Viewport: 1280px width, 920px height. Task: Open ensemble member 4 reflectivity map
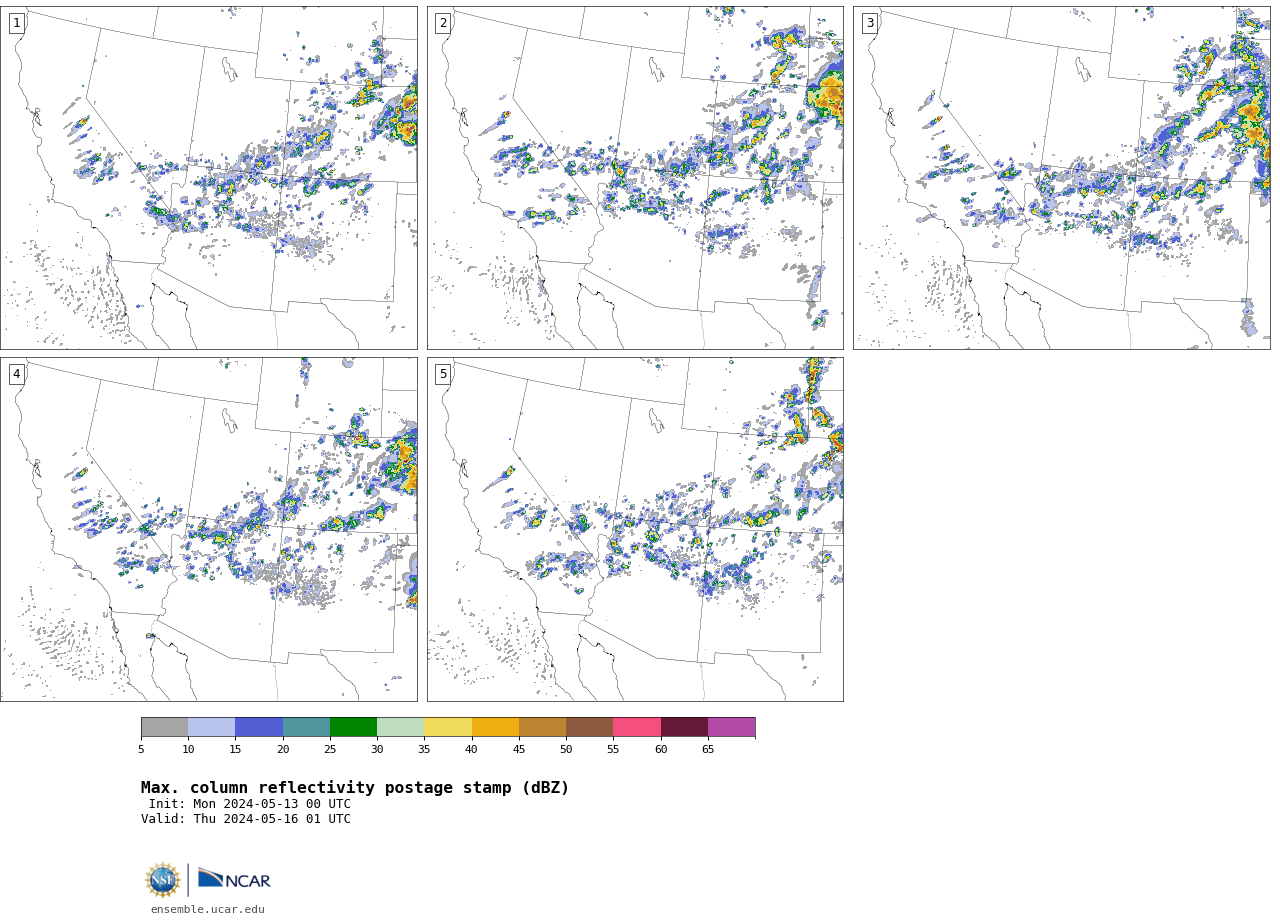[x=209, y=529]
